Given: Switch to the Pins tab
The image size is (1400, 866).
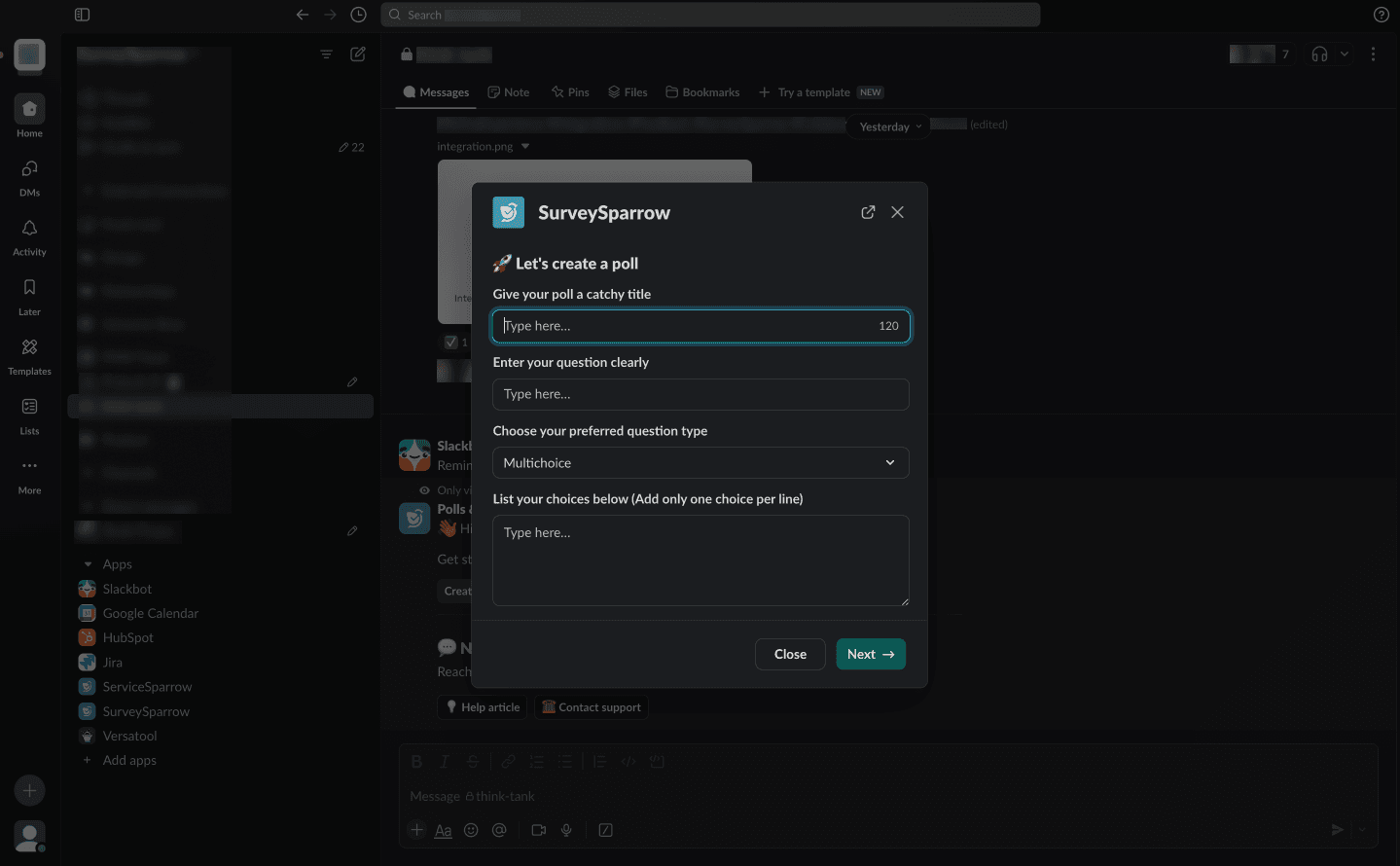Looking at the screenshot, I should pos(570,92).
